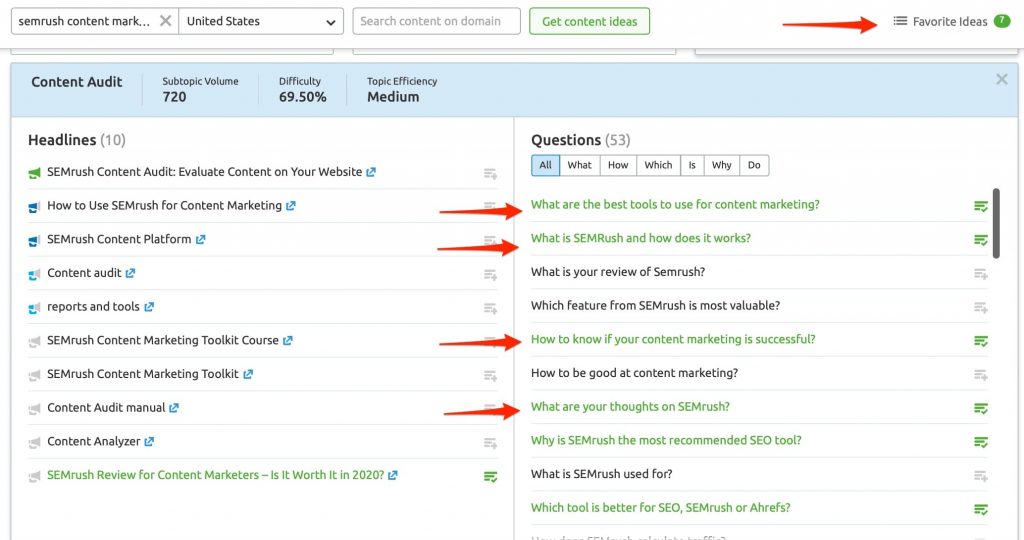This screenshot has width=1024, height=540.
Task: Select question What is SEMrush used for?
Action: coord(601,474)
